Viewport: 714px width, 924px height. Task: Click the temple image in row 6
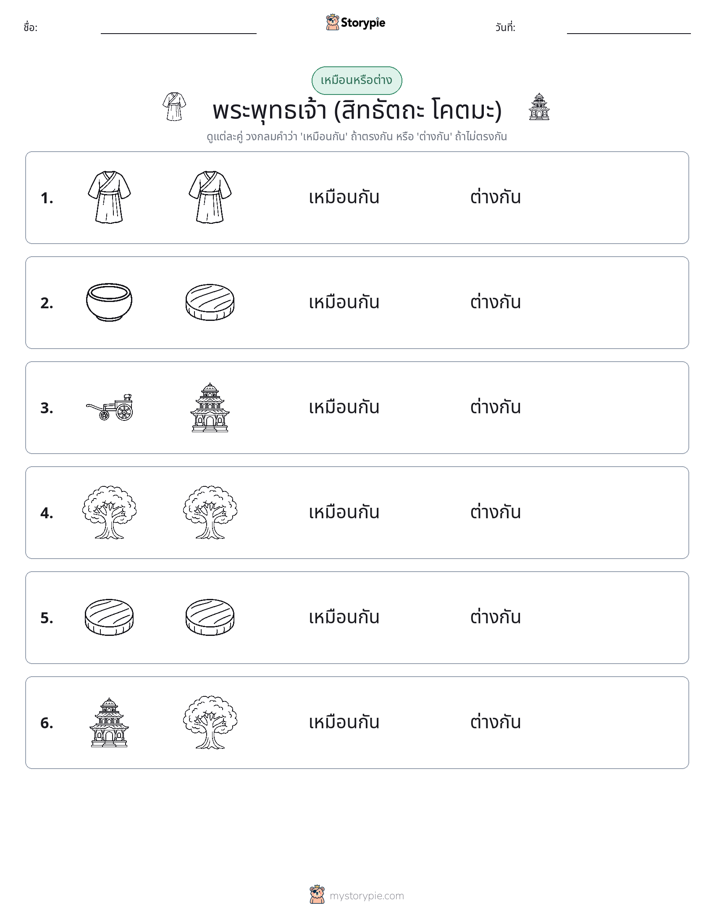[x=109, y=722]
